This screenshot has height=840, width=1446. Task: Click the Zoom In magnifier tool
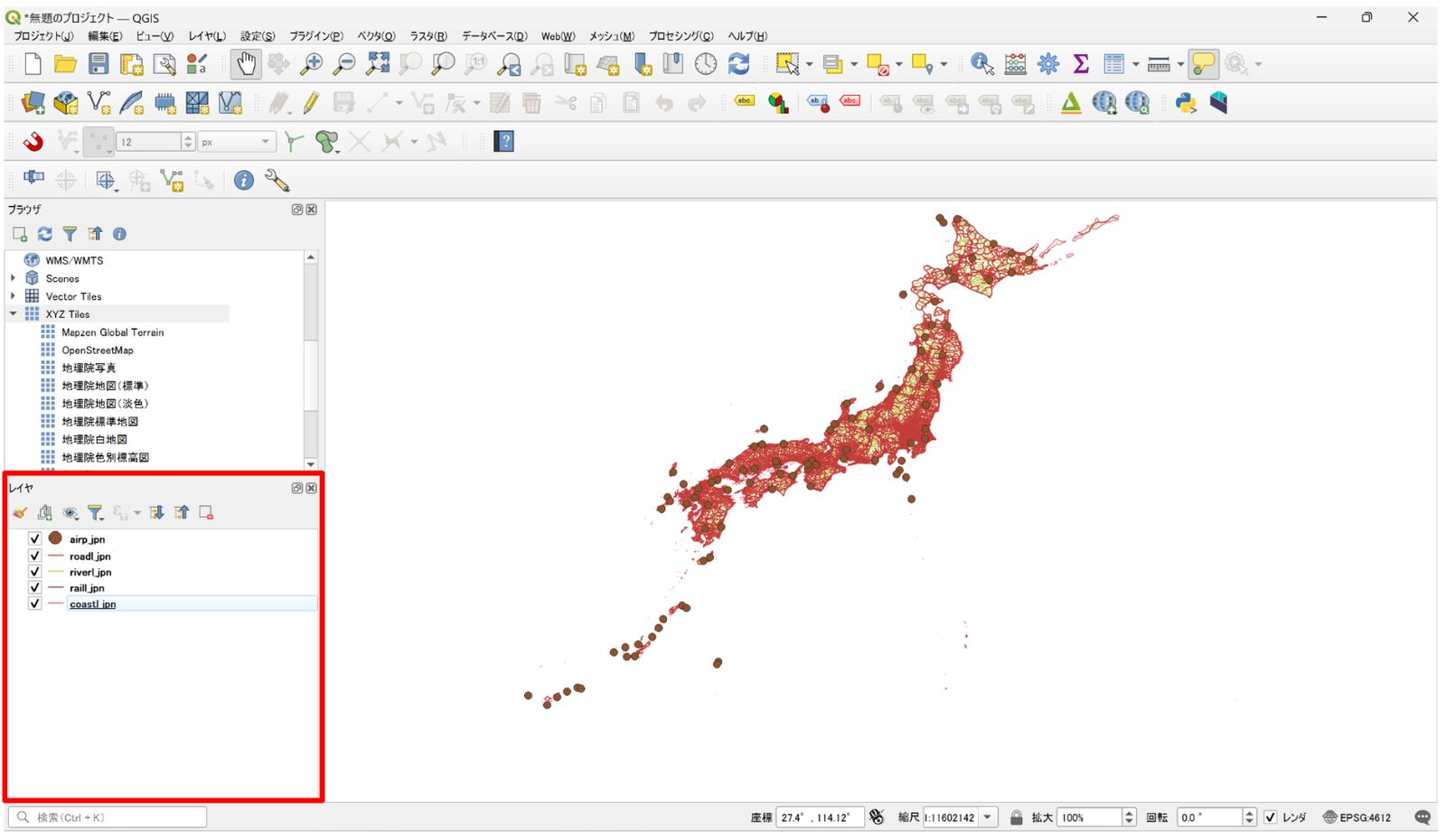pos(311,64)
